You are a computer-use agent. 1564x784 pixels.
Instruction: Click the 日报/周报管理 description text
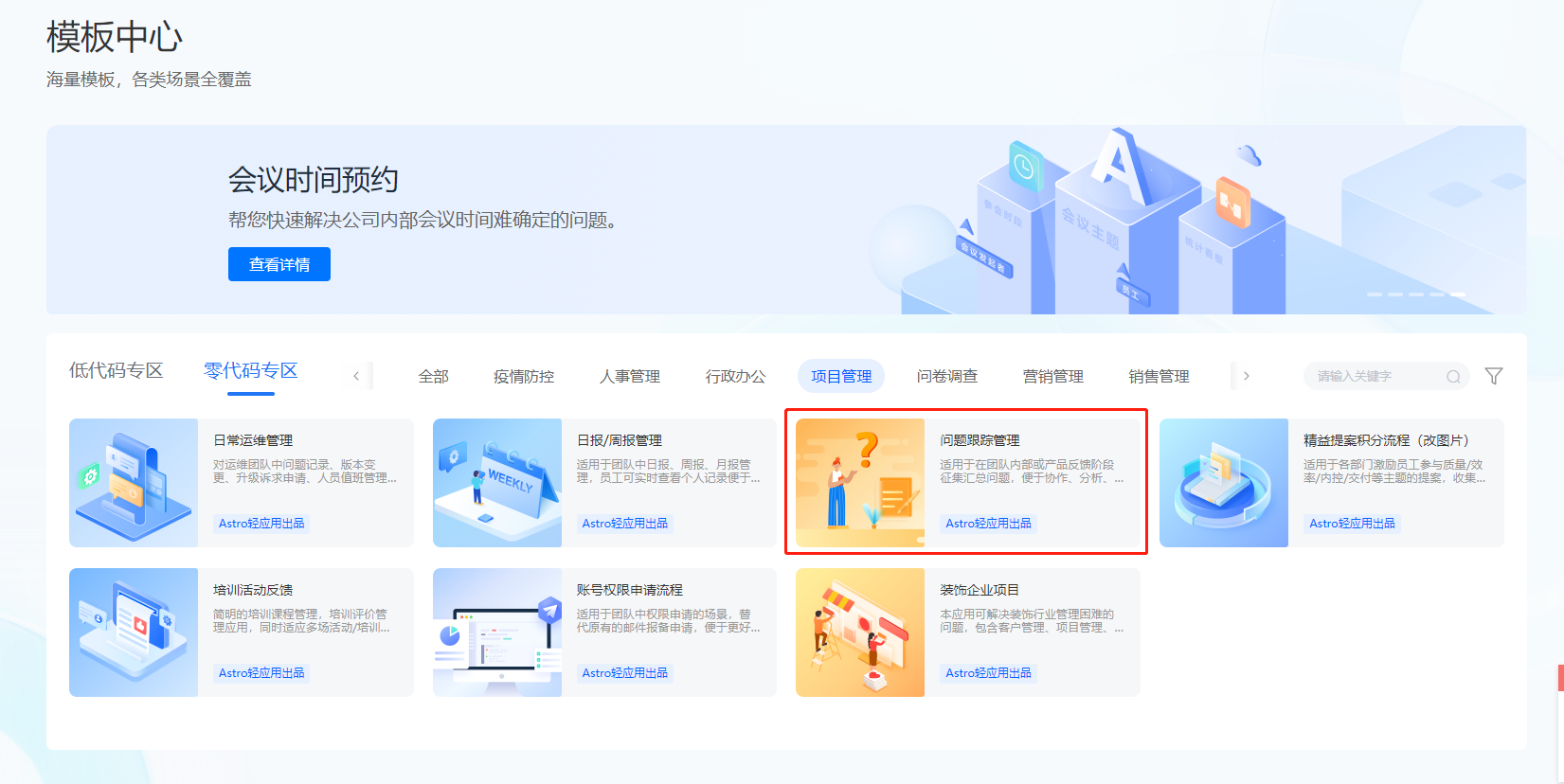coord(669,472)
